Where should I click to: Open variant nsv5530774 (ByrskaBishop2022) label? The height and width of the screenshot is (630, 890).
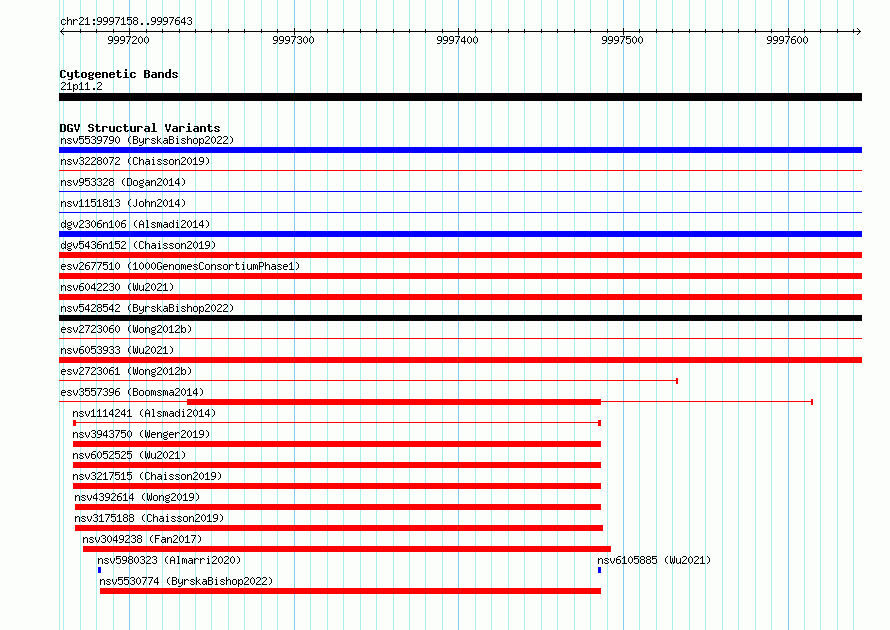186,581
